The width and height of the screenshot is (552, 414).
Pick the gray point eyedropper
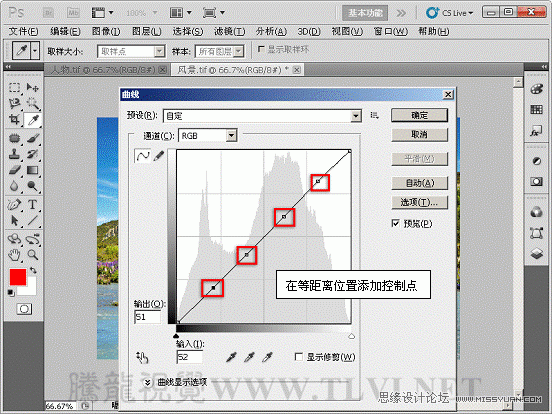click(250, 357)
